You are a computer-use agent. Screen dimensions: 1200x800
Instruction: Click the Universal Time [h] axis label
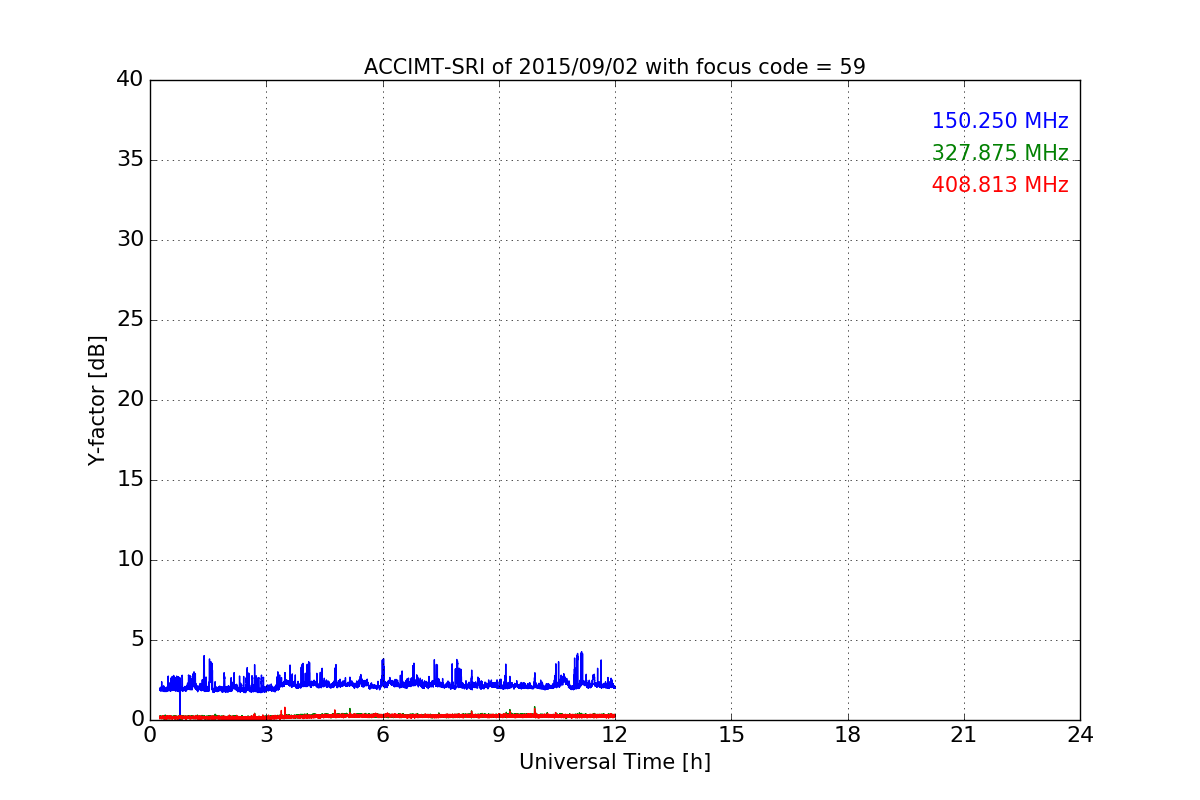coord(614,762)
